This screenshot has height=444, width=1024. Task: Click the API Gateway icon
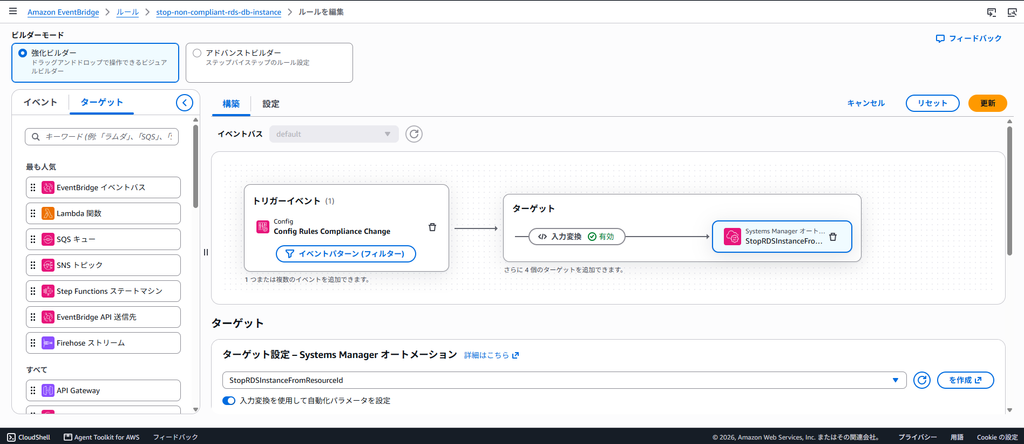48,390
